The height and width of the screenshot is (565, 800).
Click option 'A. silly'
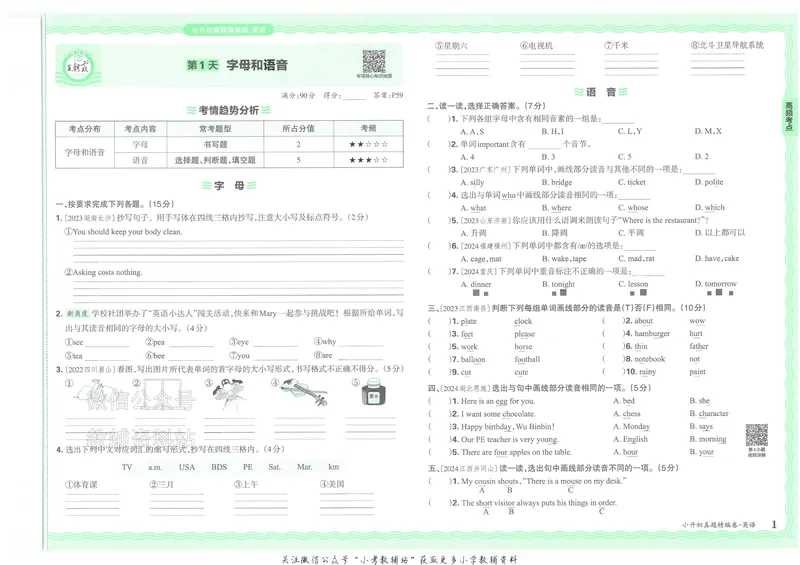[x=472, y=182]
